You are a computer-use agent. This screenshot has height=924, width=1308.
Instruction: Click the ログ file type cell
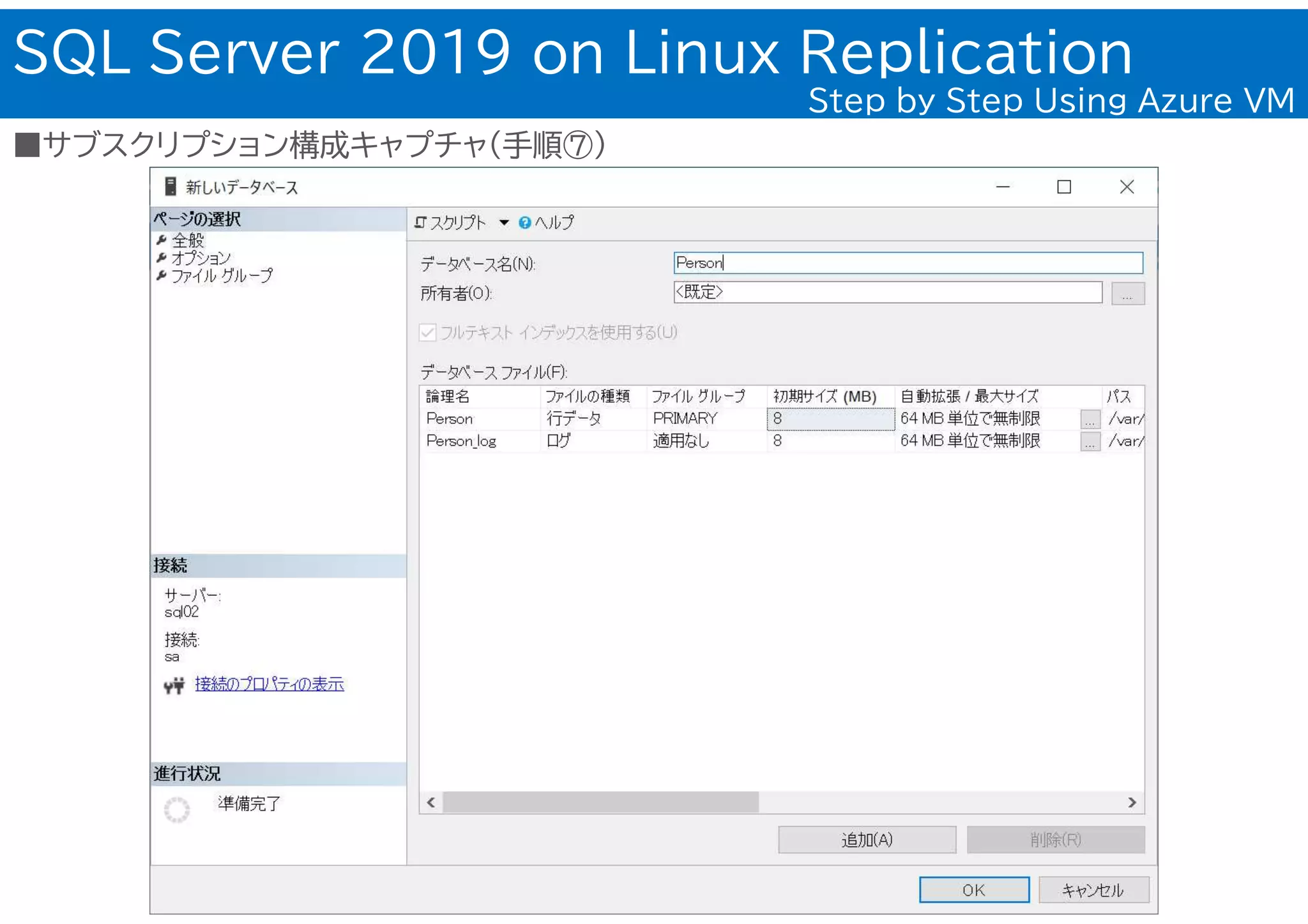pos(593,441)
